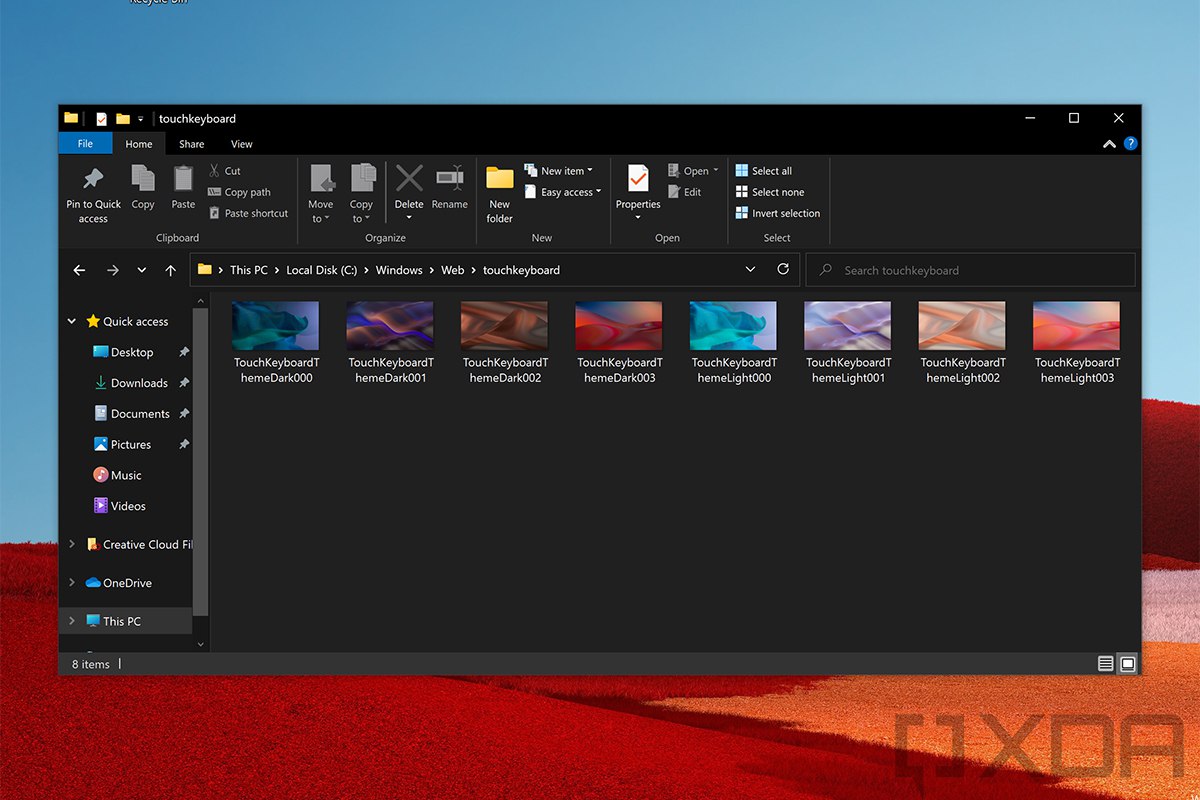Image resolution: width=1200 pixels, height=800 pixels.
Task: Open Quick Access Toolbar customize arrow
Action: (x=141, y=119)
